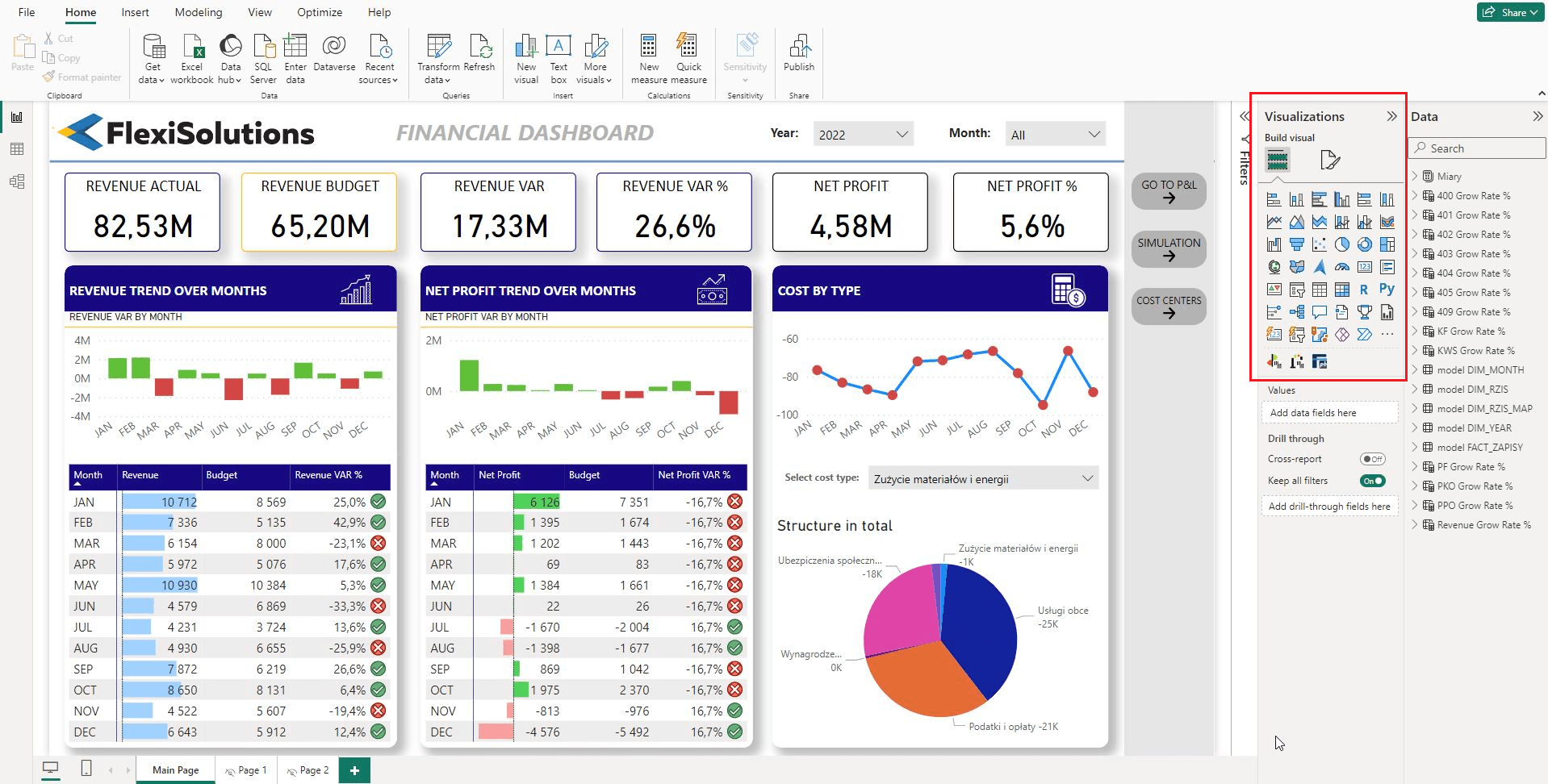Choose the Gauge visual icon

pyautogui.click(x=1341, y=267)
